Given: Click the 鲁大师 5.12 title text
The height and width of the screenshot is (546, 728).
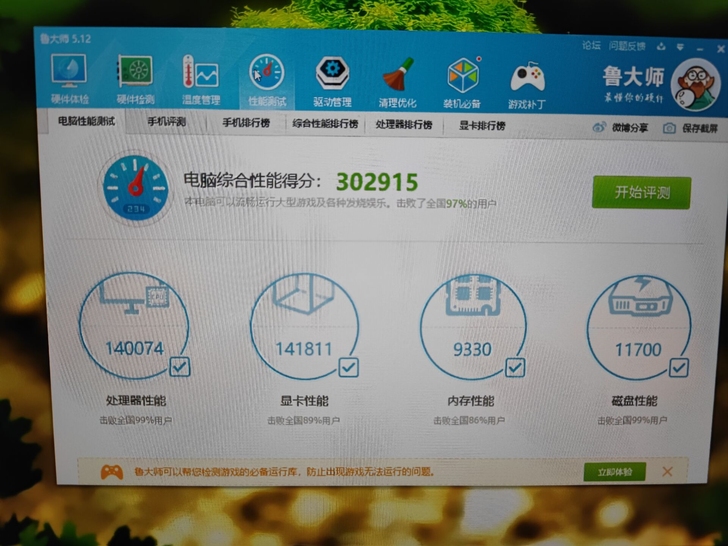Looking at the screenshot, I should click(65, 39).
